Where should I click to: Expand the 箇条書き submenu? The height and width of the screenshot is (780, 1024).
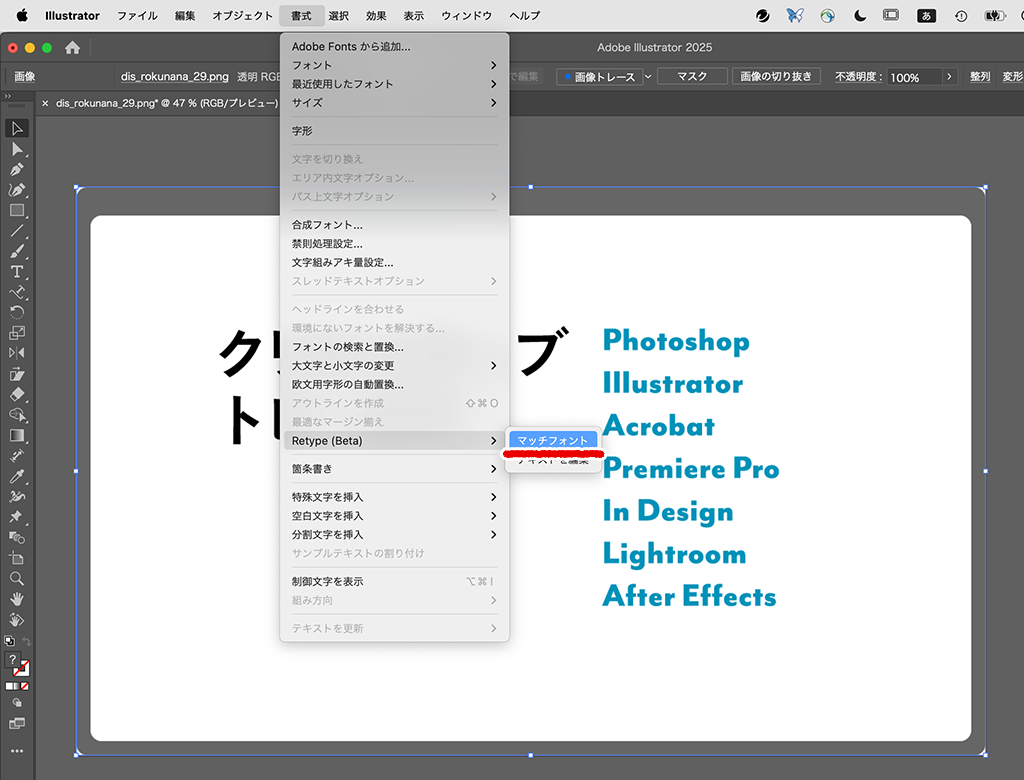(394, 469)
